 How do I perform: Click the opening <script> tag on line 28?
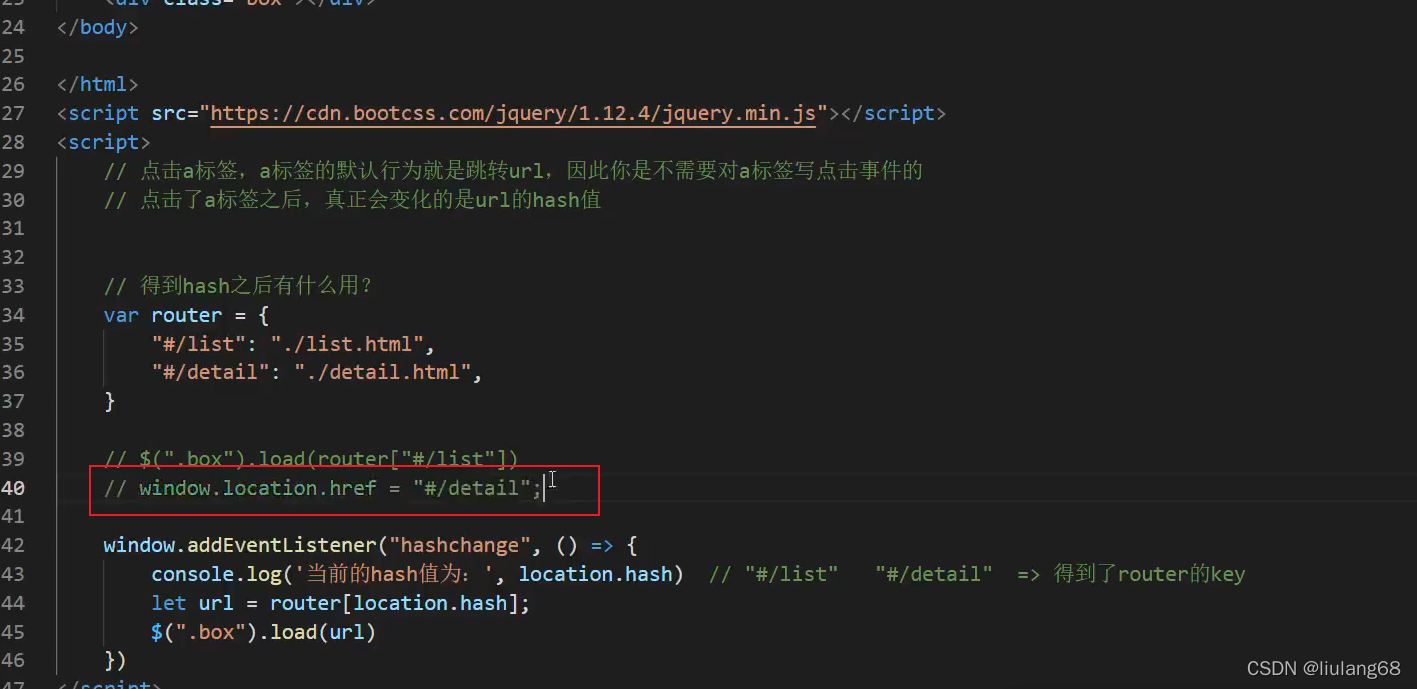(104, 142)
